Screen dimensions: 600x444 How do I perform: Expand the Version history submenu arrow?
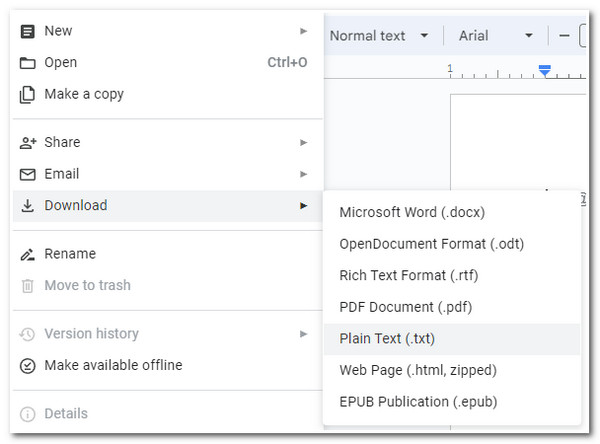click(303, 334)
